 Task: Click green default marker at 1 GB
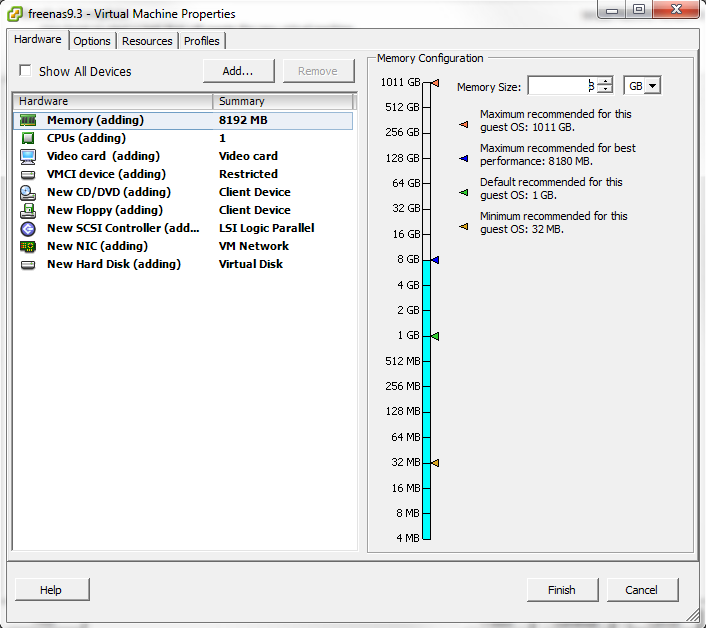click(435, 336)
